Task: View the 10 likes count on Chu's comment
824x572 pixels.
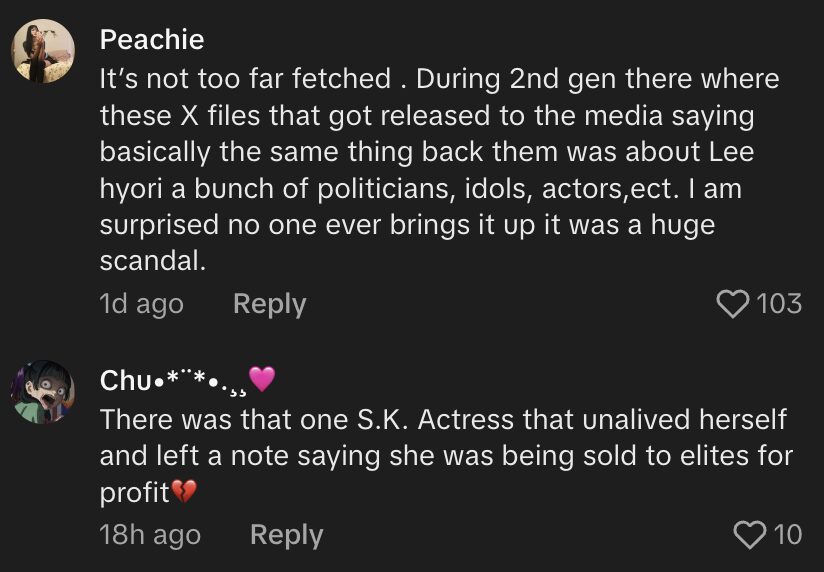Action: [x=788, y=535]
